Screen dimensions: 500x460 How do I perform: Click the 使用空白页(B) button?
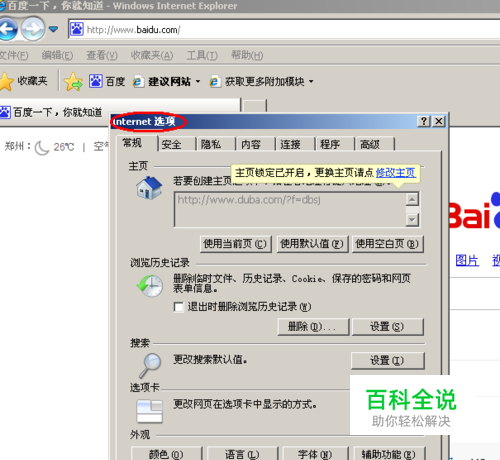(x=388, y=244)
